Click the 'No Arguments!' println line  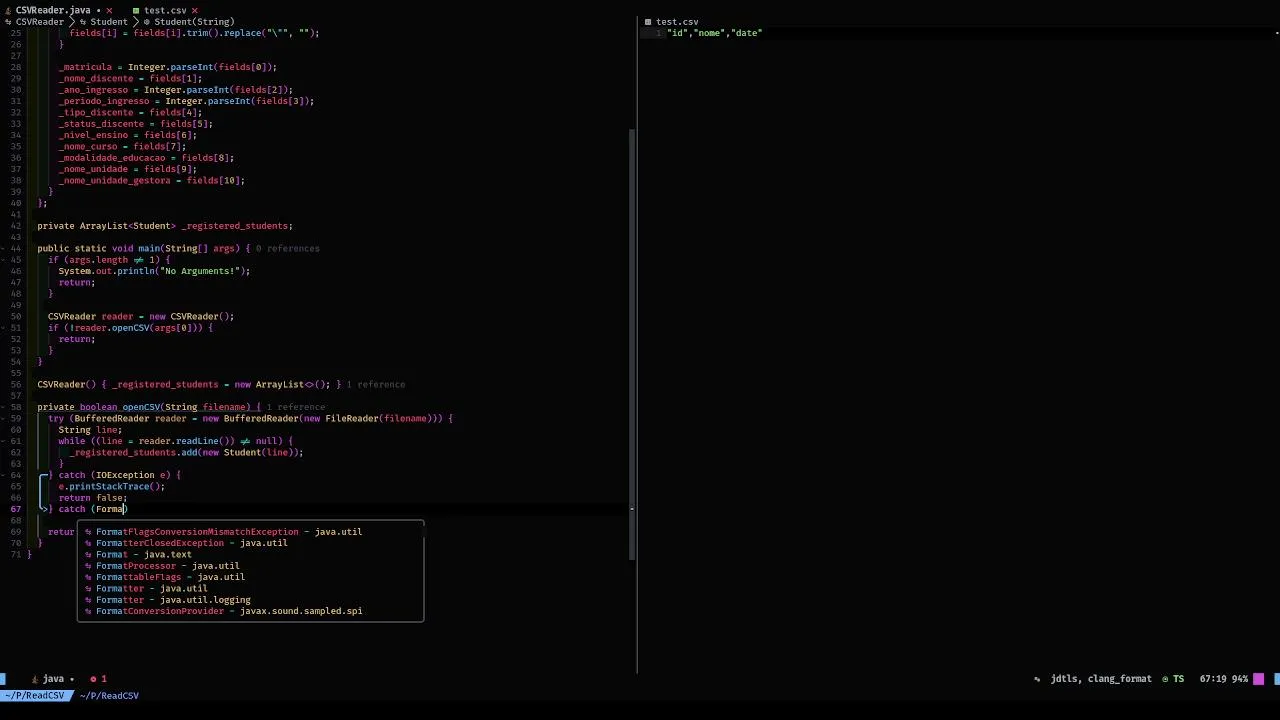[154, 271]
